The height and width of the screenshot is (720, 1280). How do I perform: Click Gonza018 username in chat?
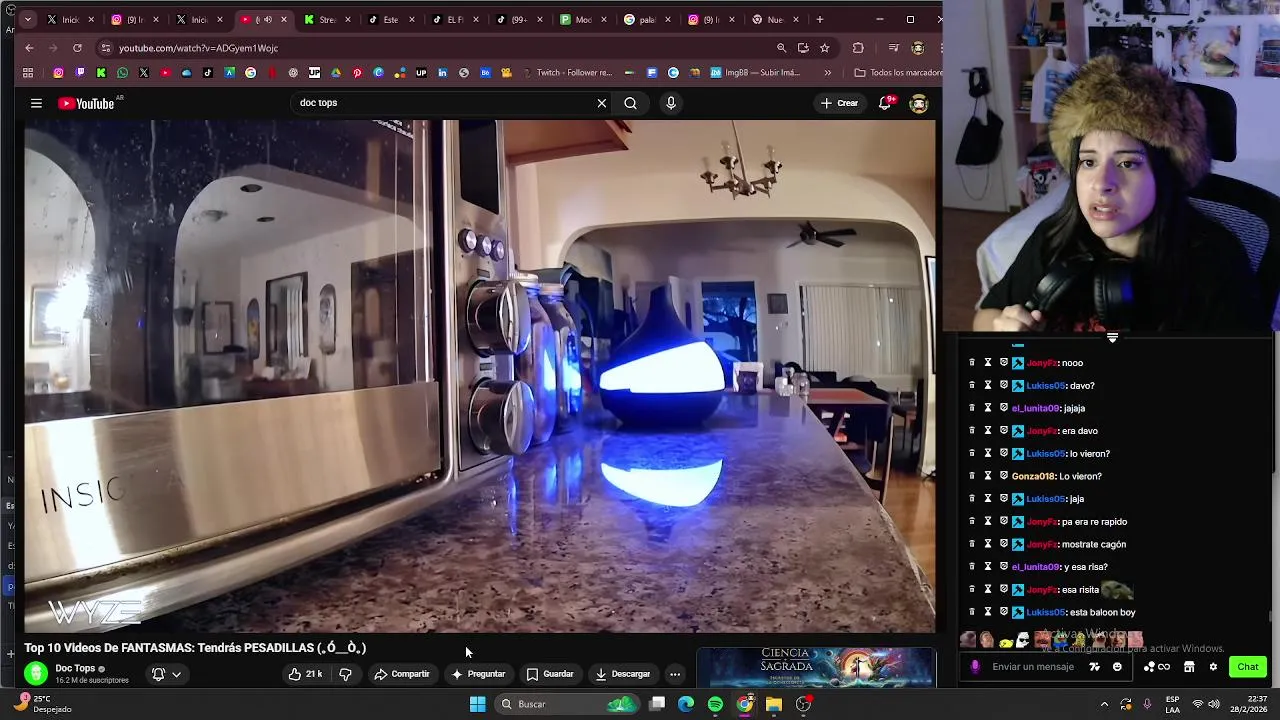pyautogui.click(x=1033, y=476)
